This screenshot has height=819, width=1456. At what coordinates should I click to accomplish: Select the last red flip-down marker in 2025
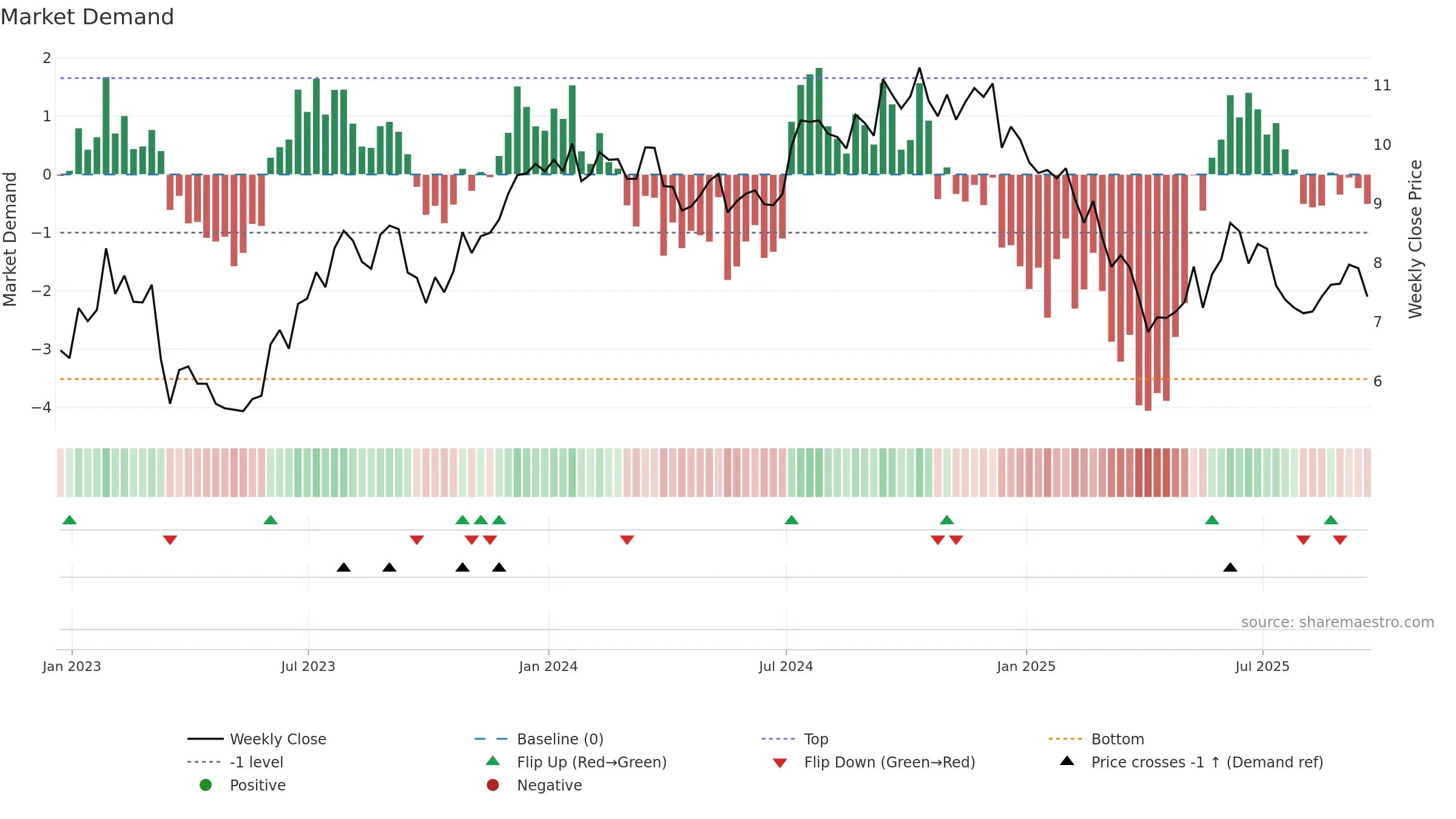(x=1340, y=540)
